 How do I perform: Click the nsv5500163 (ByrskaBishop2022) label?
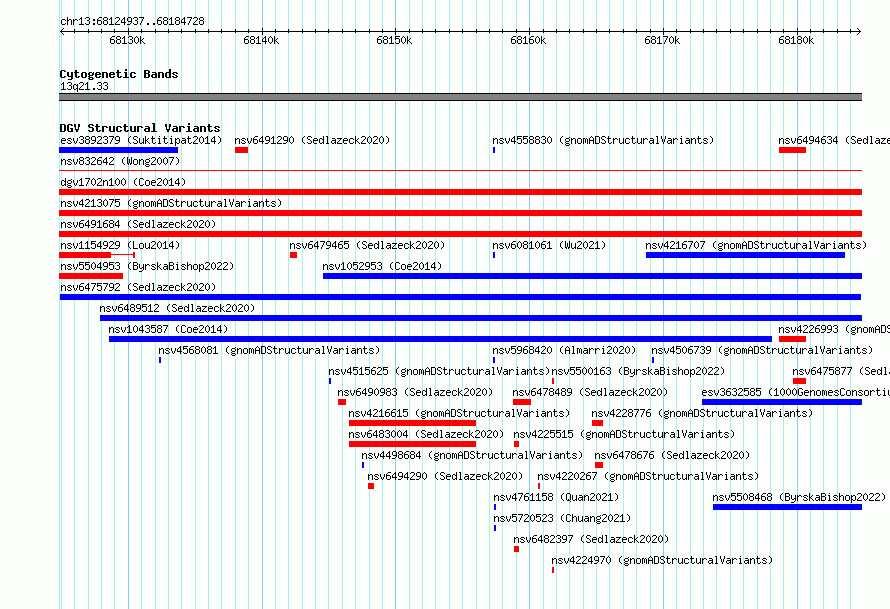(x=639, y=371)
